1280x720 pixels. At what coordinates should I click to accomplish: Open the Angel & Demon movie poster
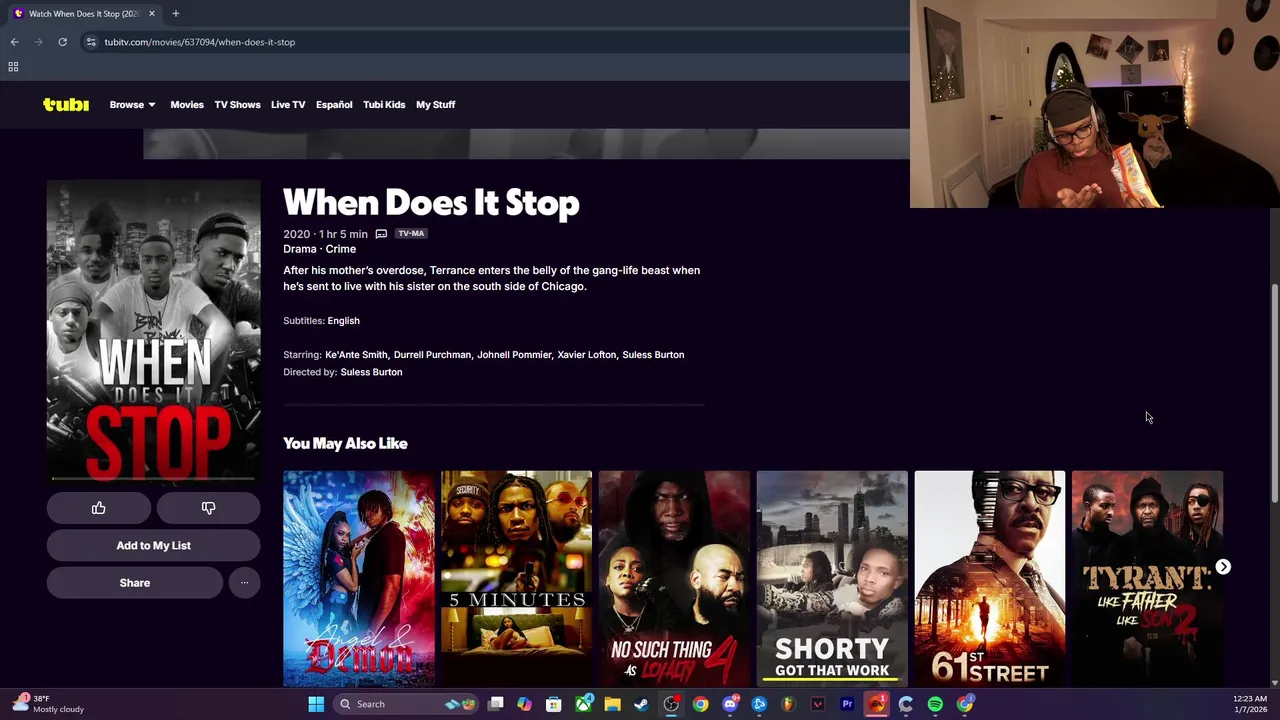coord(359,578)
